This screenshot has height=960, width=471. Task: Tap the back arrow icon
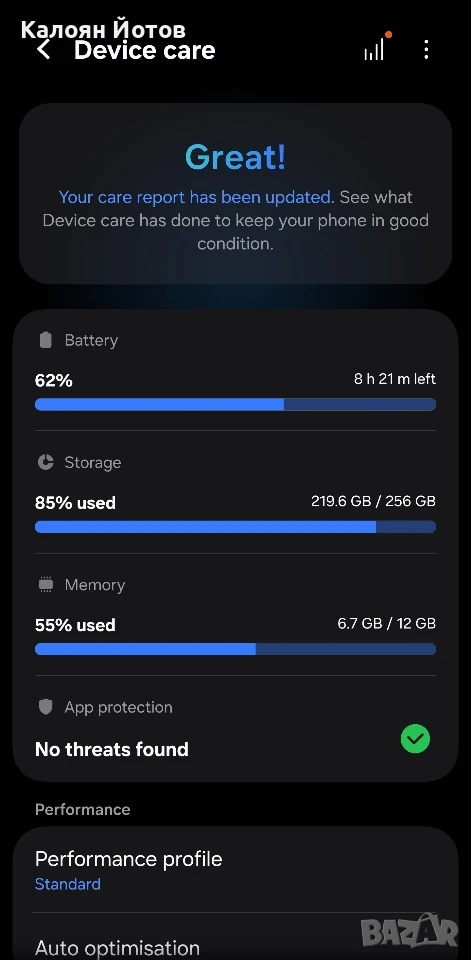point(43,50)
